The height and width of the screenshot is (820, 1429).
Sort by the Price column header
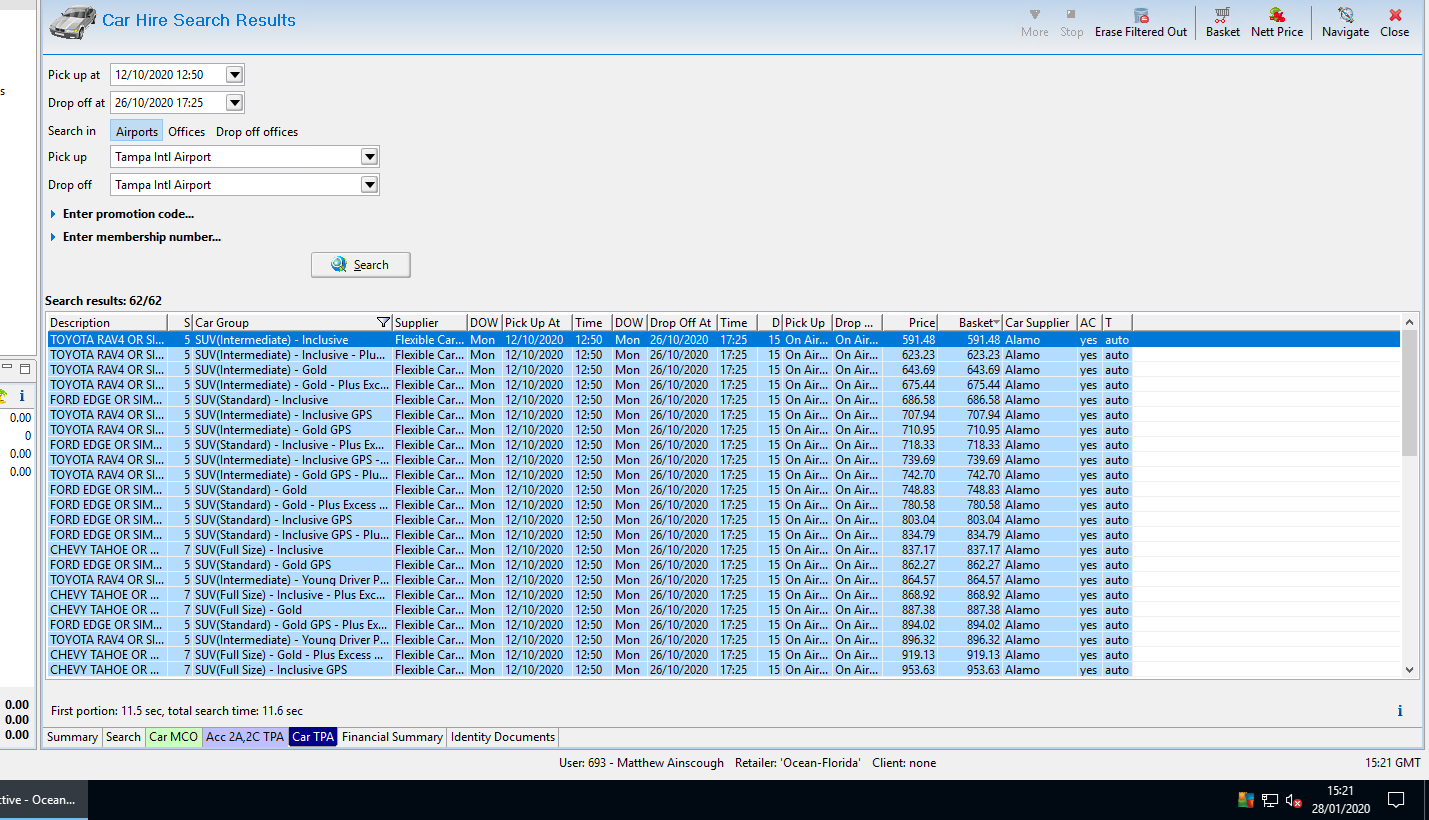(x=911, y=322)
